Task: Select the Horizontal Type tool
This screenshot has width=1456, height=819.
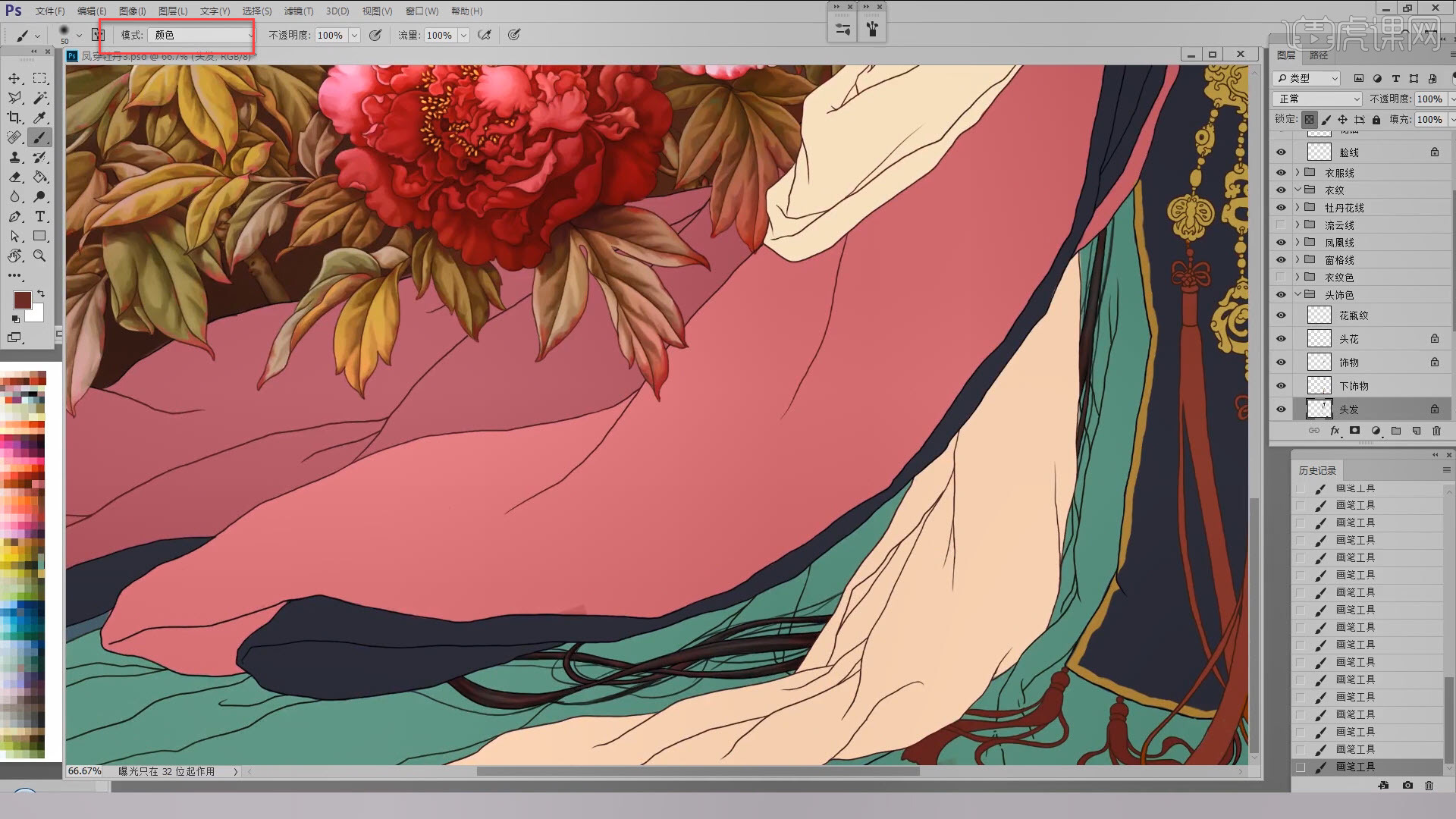Action: 40,216
